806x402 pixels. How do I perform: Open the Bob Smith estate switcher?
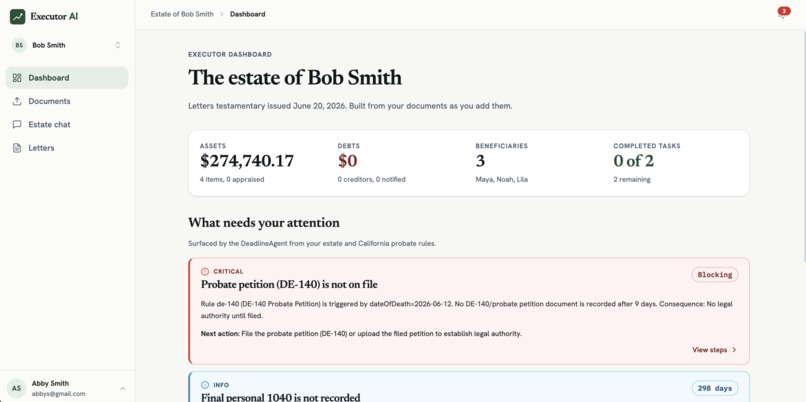(67, 45)
